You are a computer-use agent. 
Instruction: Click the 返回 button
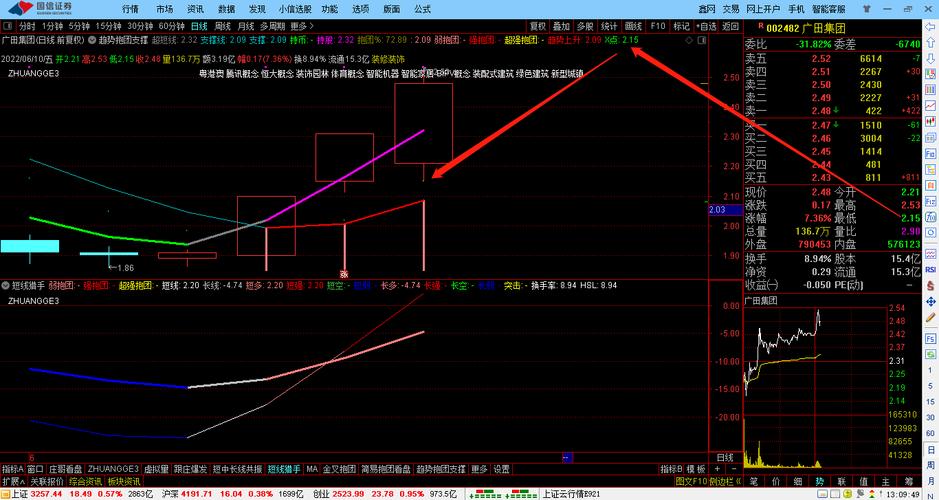[730, 26]
